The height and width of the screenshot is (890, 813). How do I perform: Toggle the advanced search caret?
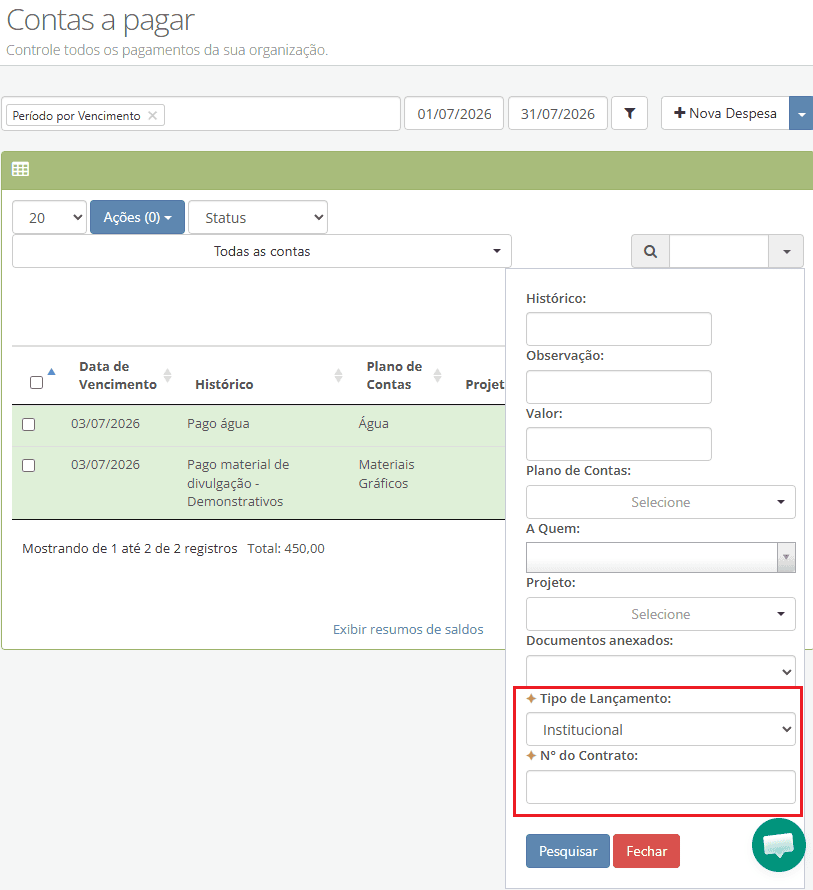coord(786,251)
